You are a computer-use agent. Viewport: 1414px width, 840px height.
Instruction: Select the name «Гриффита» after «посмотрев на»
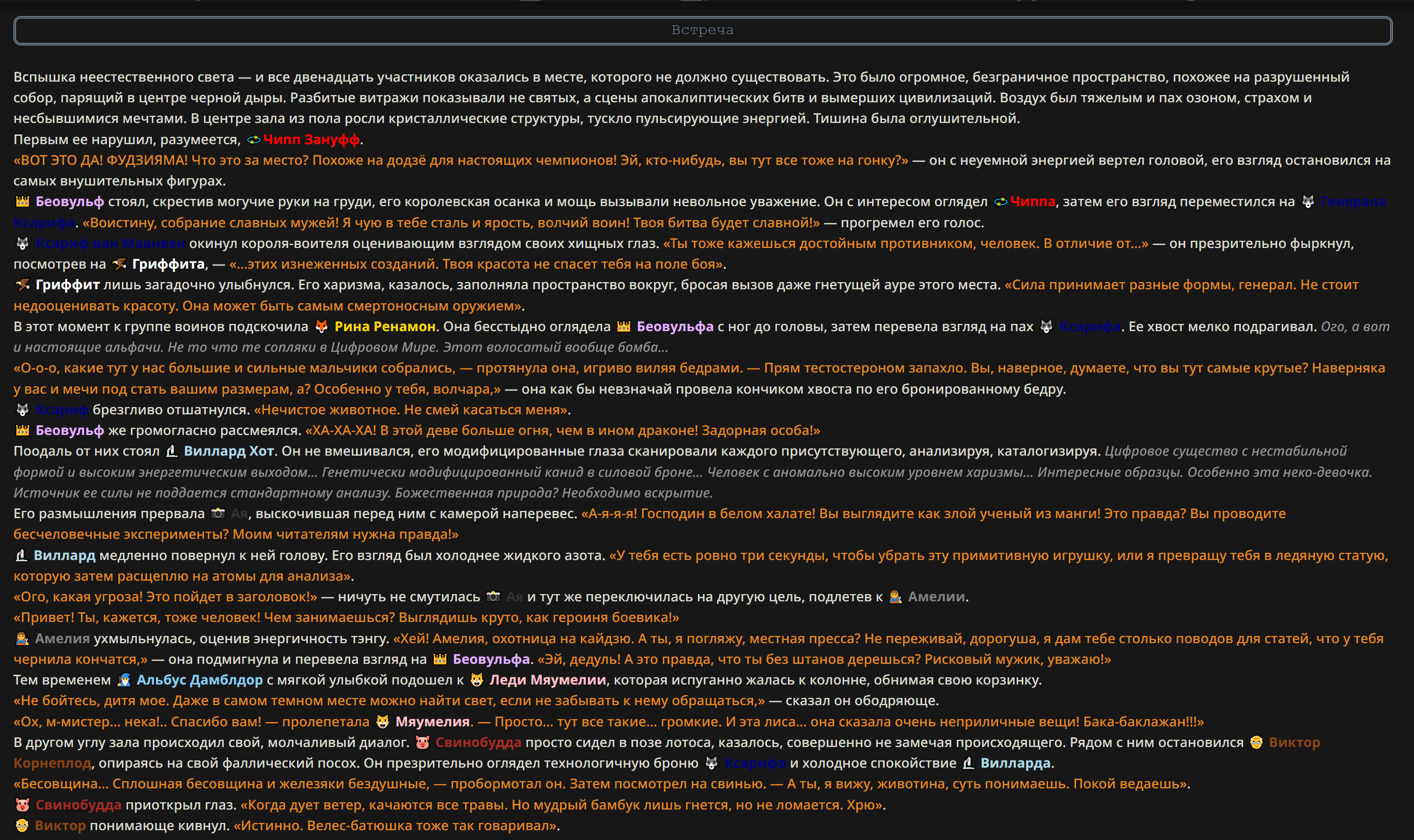(168, 264)
